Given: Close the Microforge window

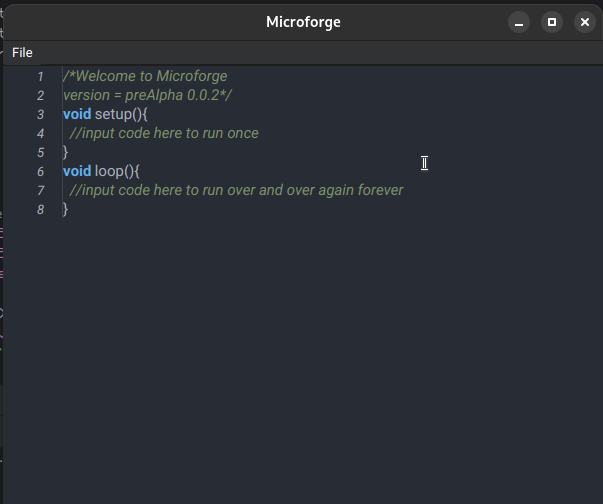Looking at the screenshot, I should click(585, 22).
